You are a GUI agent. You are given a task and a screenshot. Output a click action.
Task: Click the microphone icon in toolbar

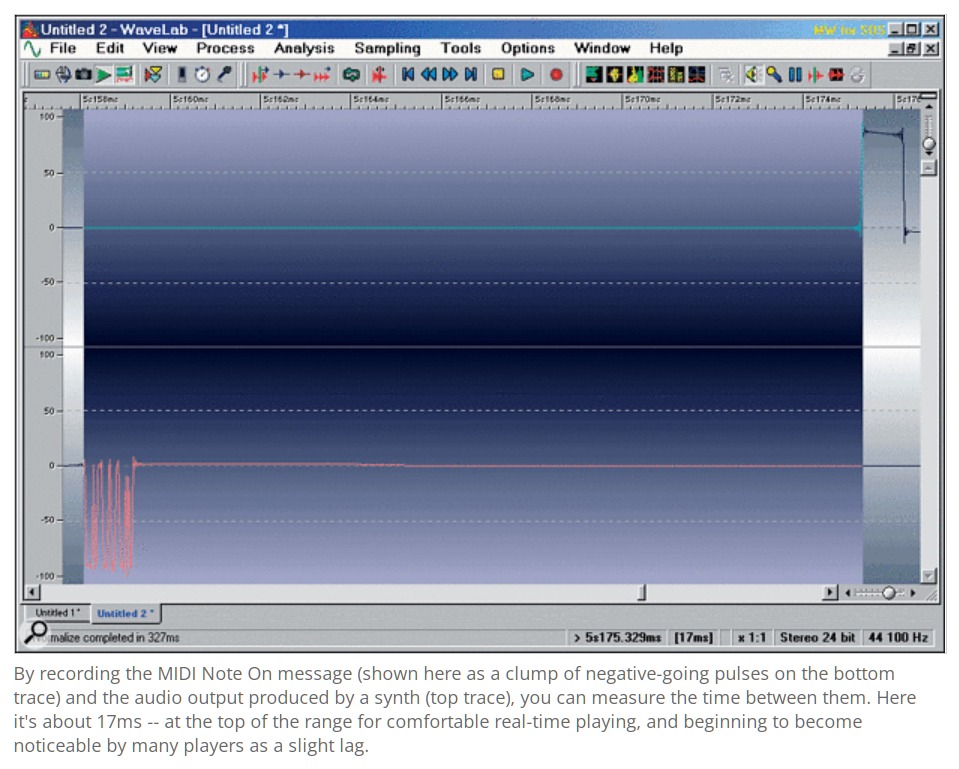coord(226,74)
